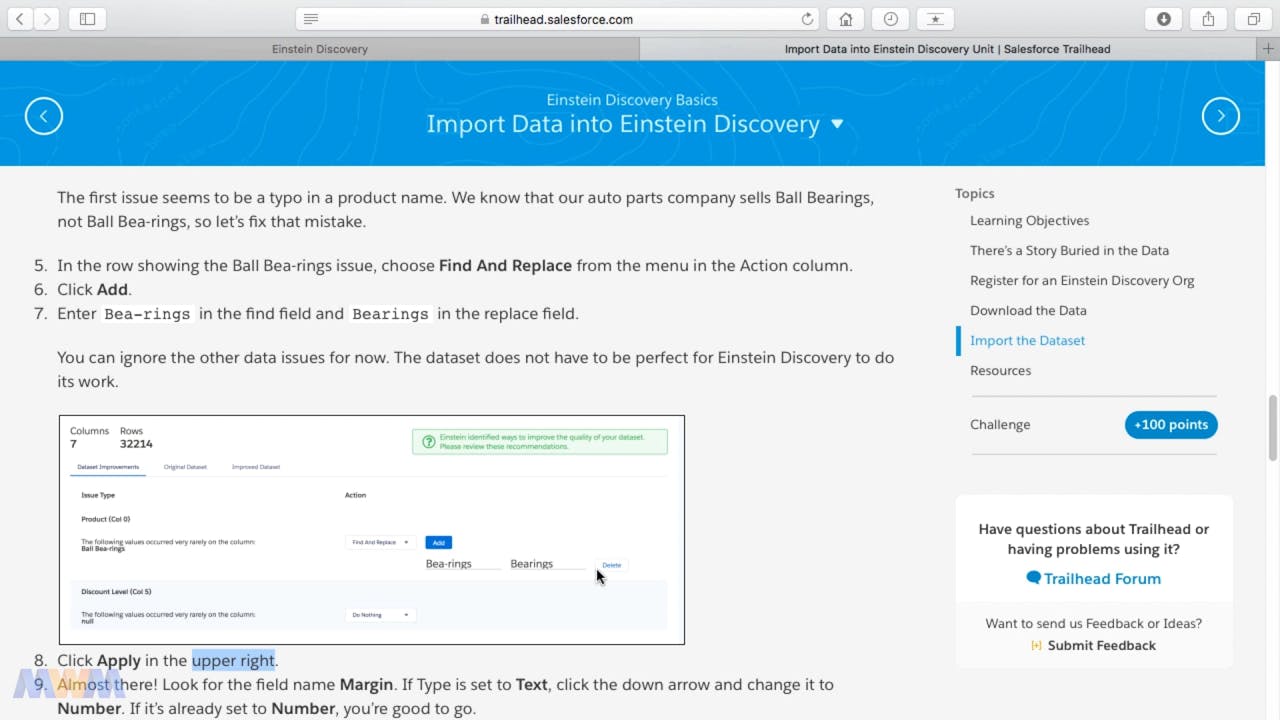Switch to the Einstein Discovery tab
This screenshot has height=720, width=1280.
(319, 48)
